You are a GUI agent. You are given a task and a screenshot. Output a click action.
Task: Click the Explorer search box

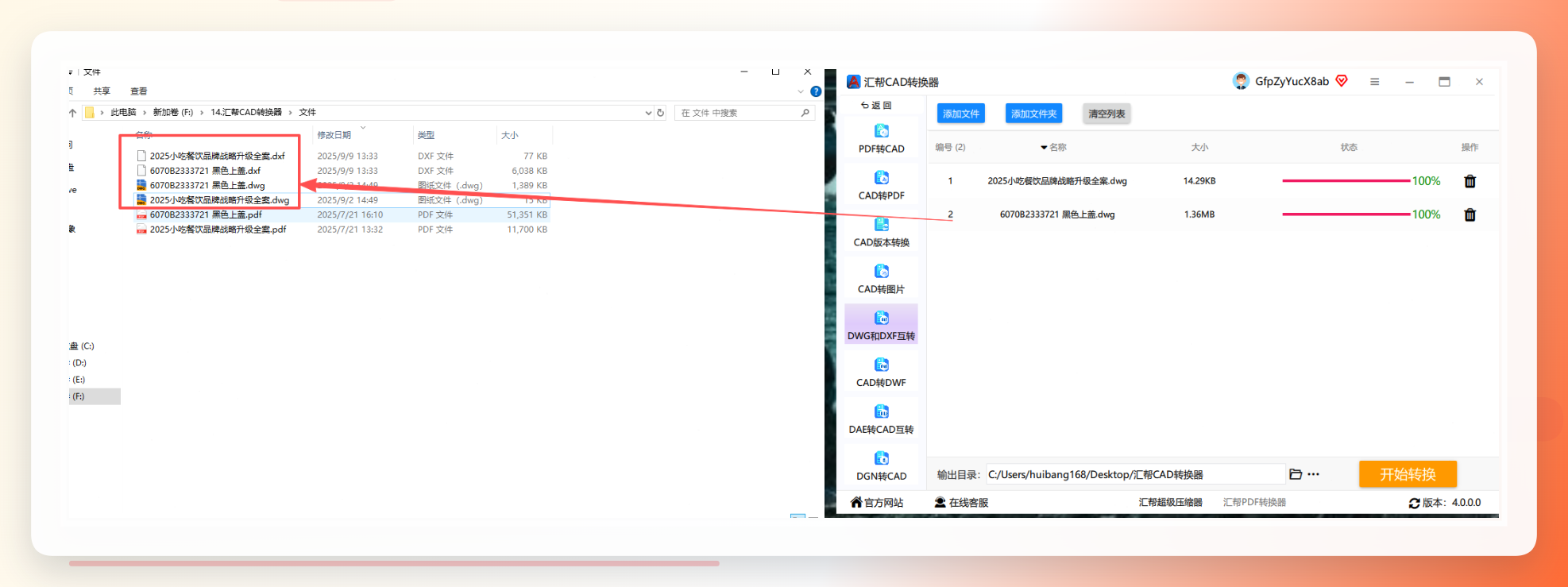[x=744, y=113]
